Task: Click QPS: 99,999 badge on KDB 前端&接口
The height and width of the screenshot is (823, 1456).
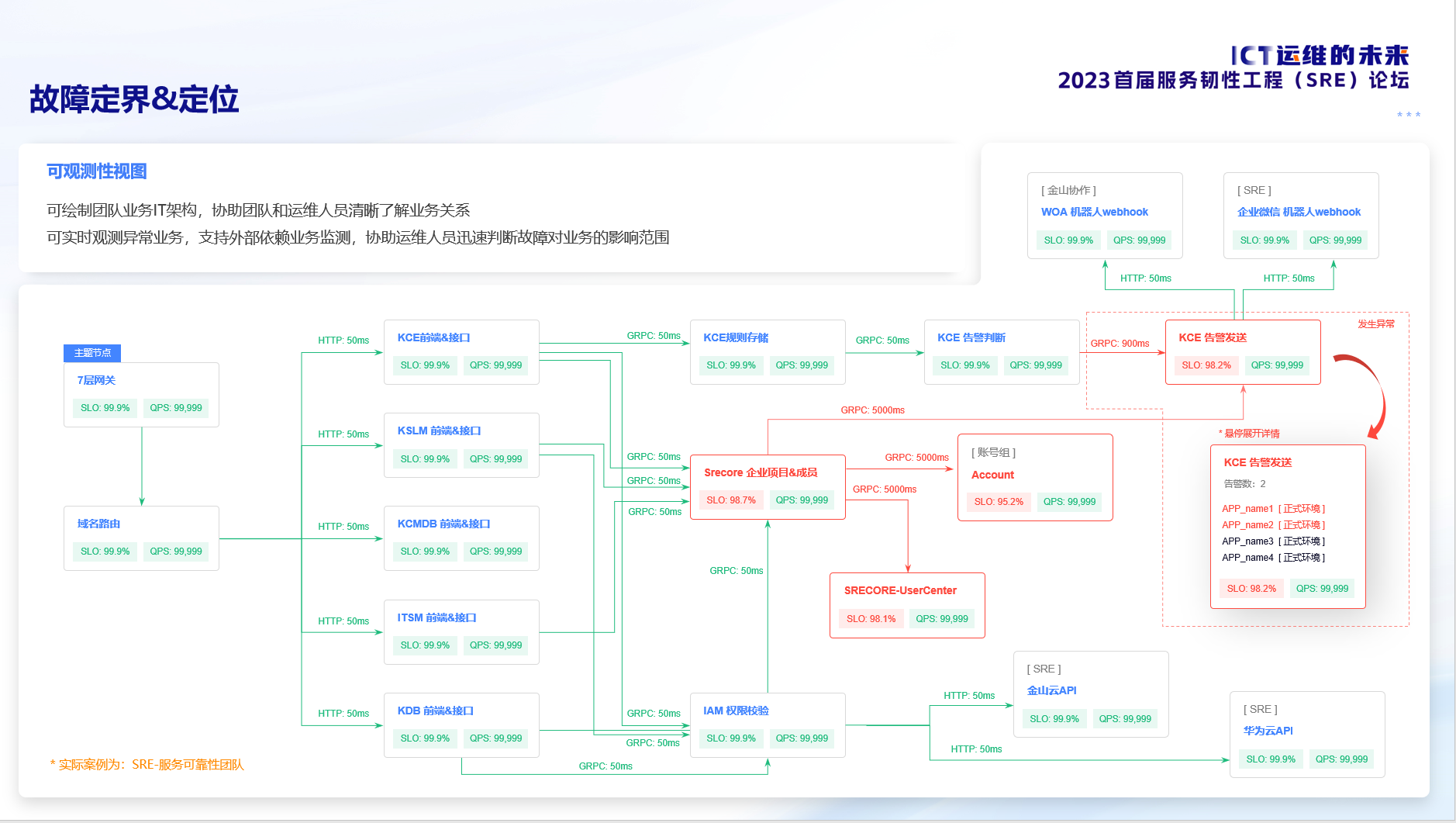Action: point(495,738)
